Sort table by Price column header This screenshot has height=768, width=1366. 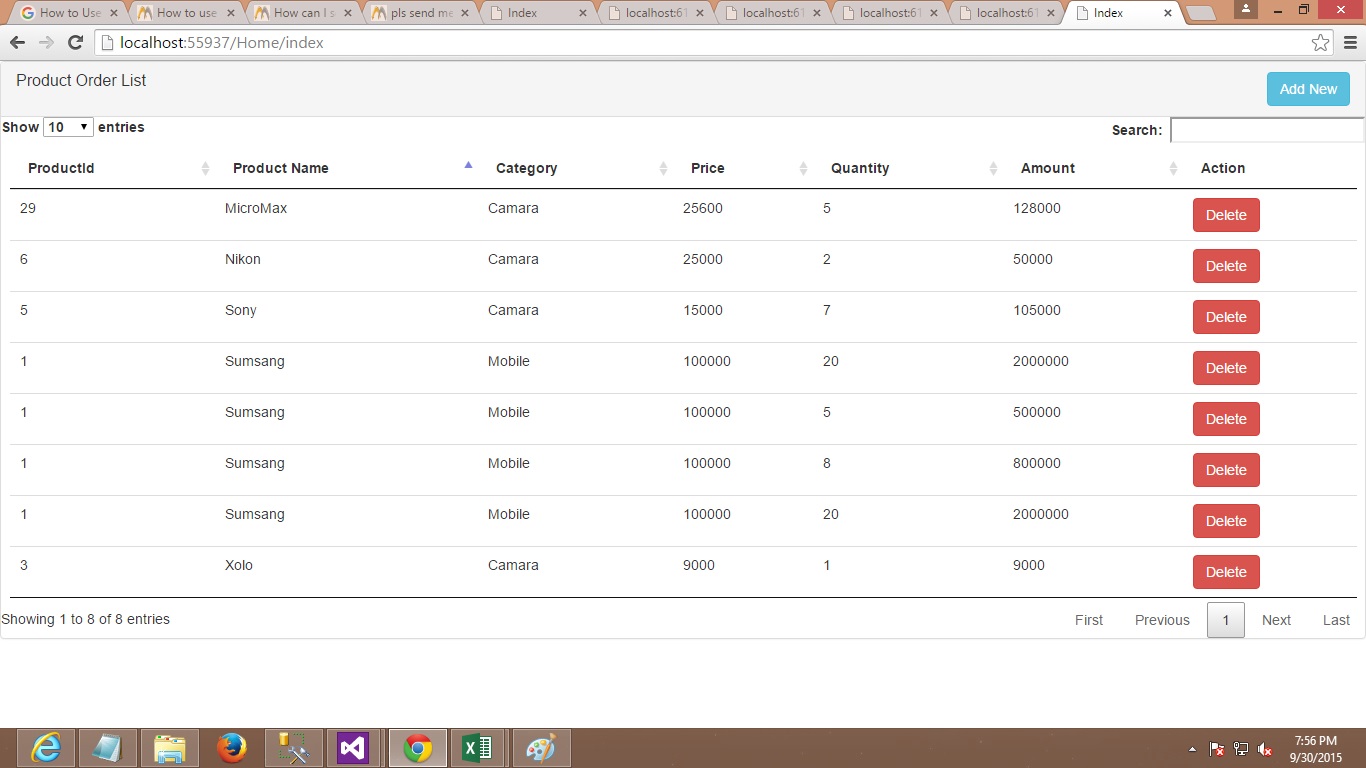pyautogui.click(x=708, y=168)
